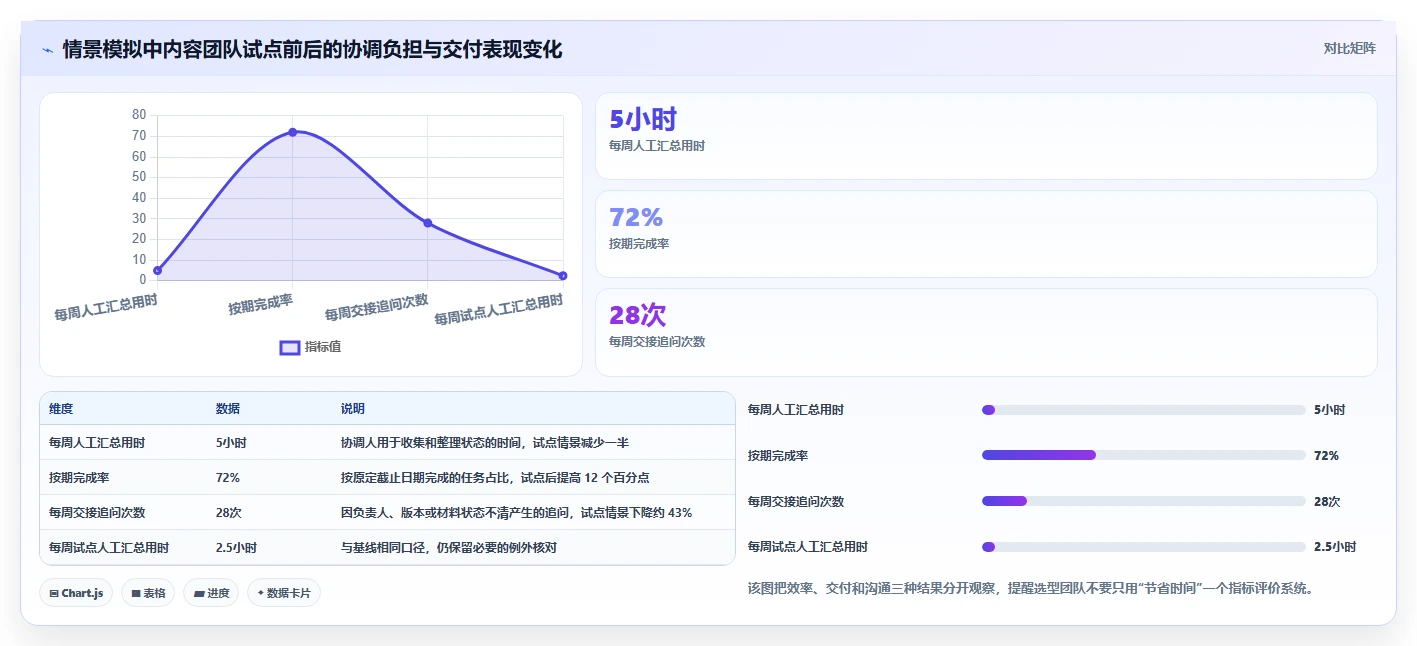Click the lightning icon beside the title
The image size is (1417, 646).
click(x=47, y=49)
